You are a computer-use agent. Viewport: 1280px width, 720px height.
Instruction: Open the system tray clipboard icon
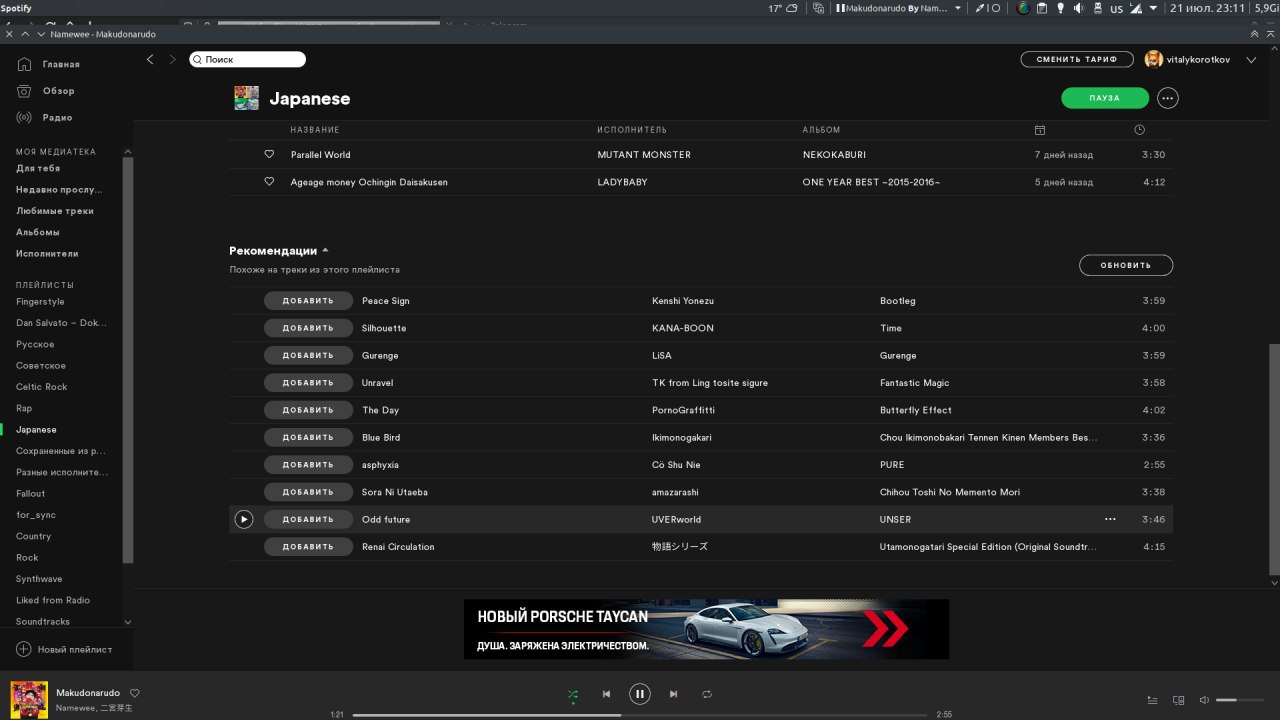point(1041,8)
